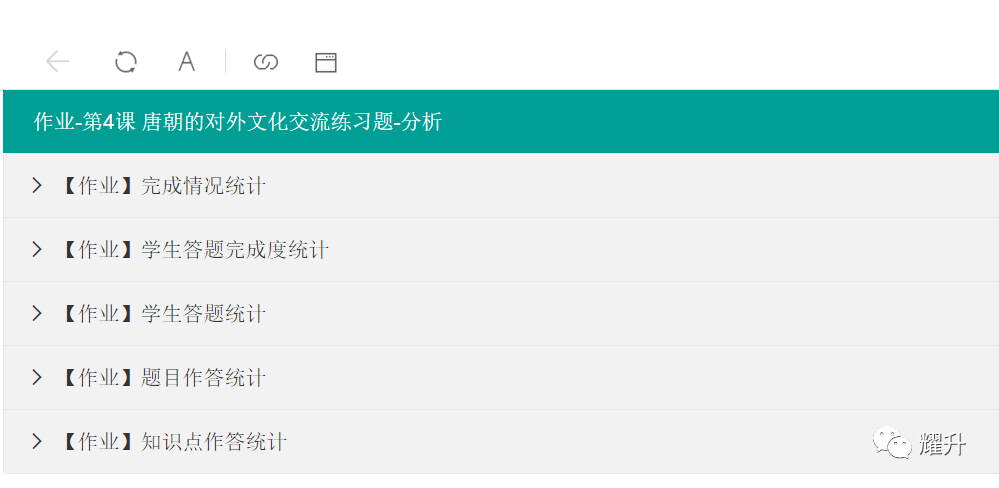Refresh the page with the circular arrows icon
The image size is (999, 488).
pos(126,62)
